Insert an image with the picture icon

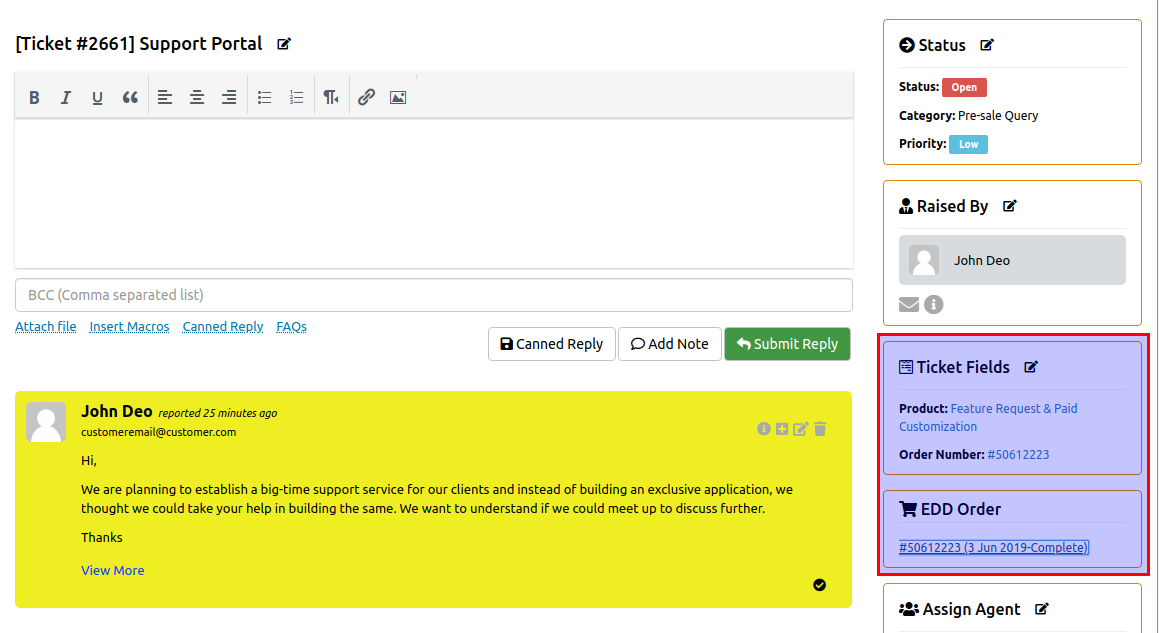click(398, 97)
